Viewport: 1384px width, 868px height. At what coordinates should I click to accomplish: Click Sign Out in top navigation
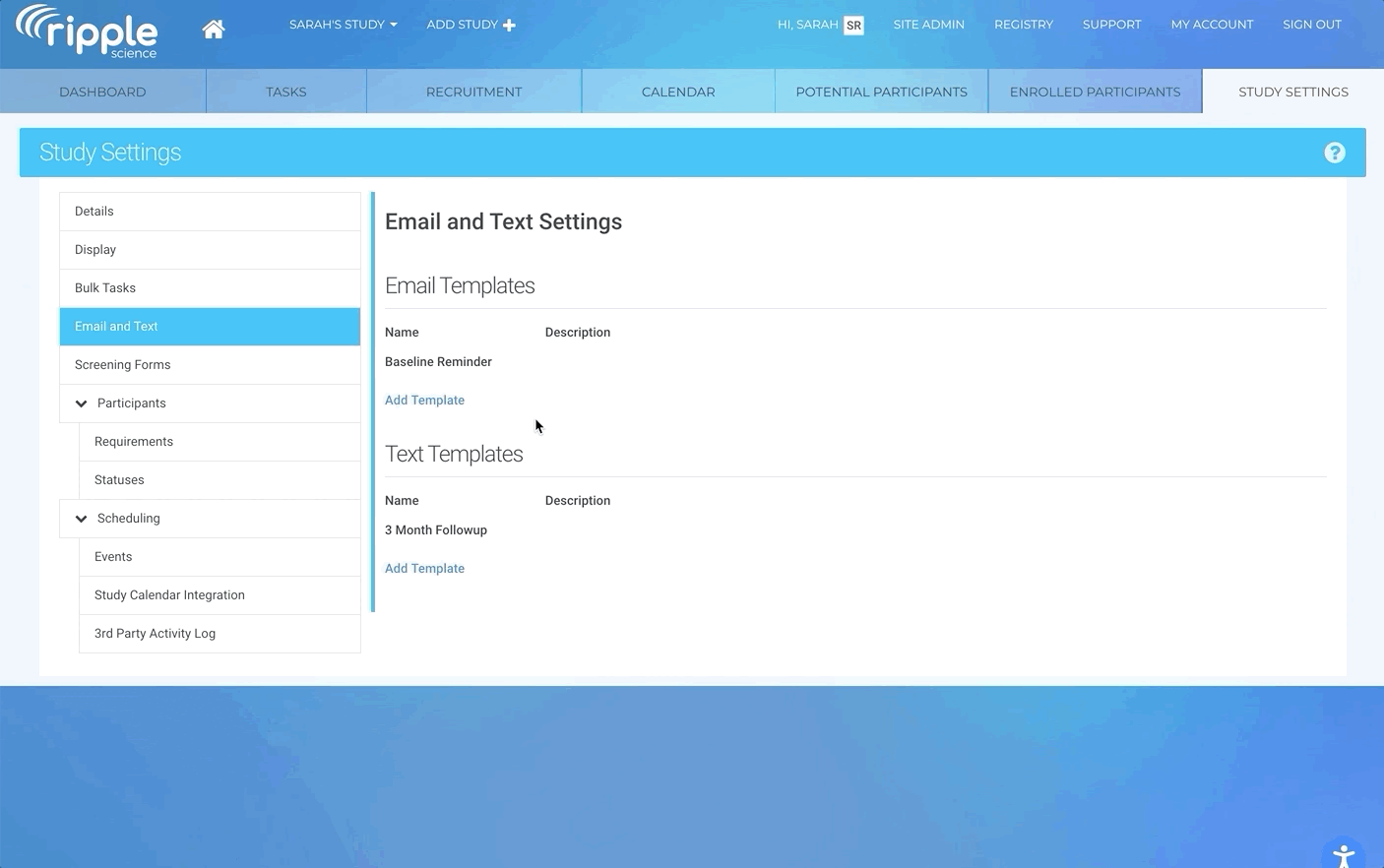[1311, 25]
